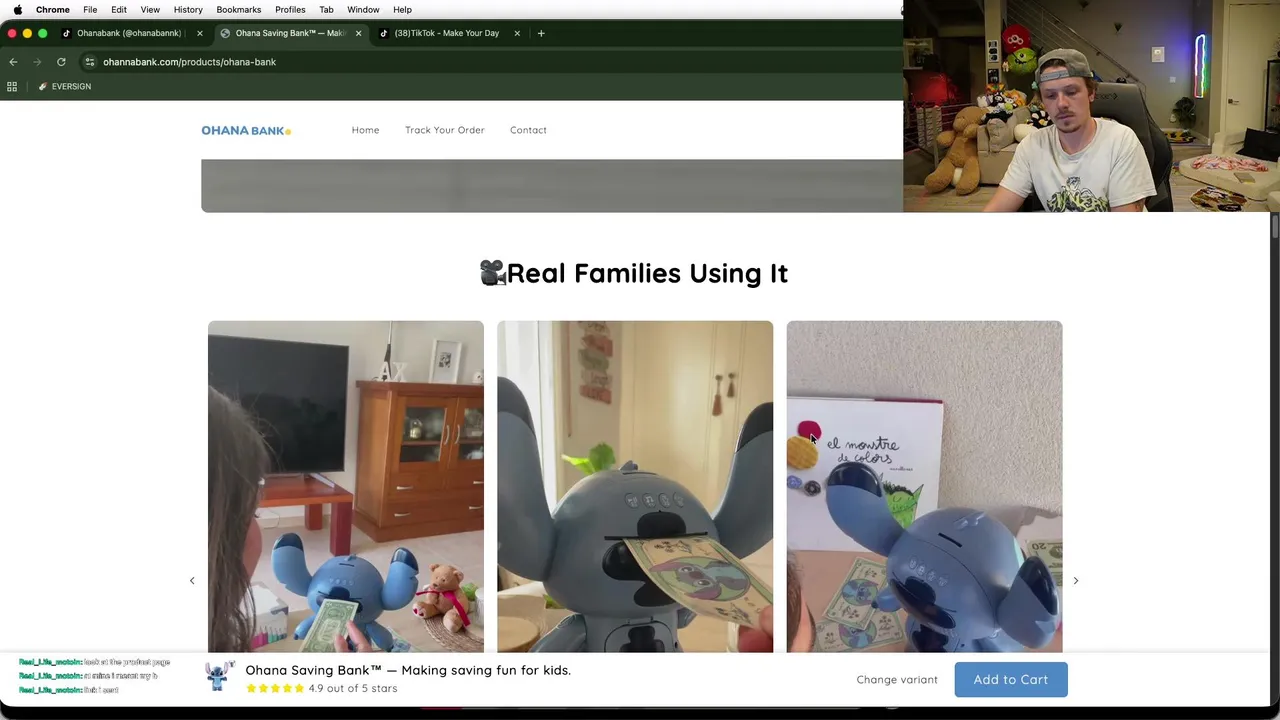
Task: Close the TikTok Make Your Day tab
Action: pyautogui.click(x=517, y=33)
